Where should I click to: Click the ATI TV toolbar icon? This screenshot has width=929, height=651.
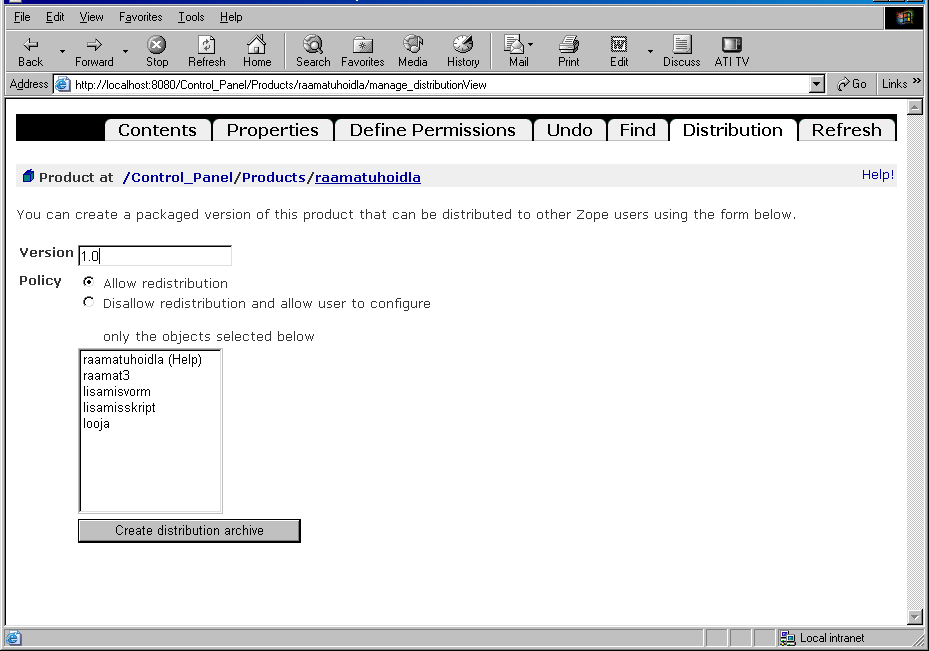732,52
